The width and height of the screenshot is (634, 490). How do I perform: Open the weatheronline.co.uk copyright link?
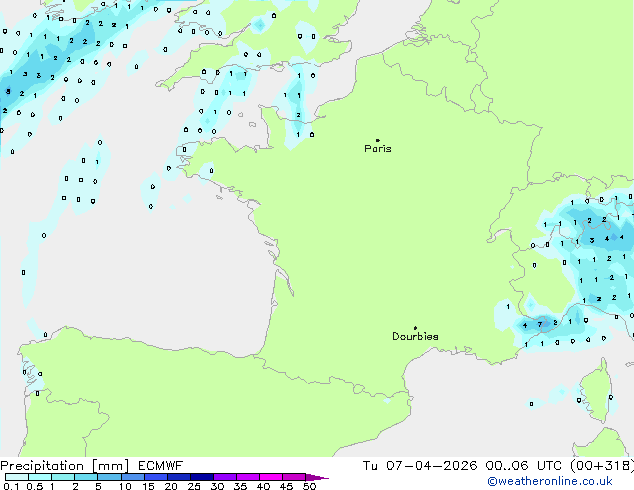click(x=550, y=481)
